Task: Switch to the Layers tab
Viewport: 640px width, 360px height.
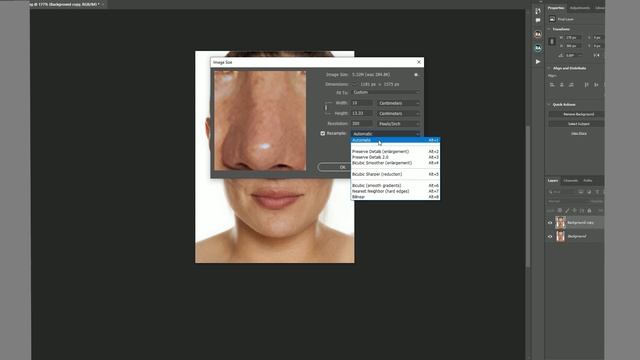Action: coord(553,181)
